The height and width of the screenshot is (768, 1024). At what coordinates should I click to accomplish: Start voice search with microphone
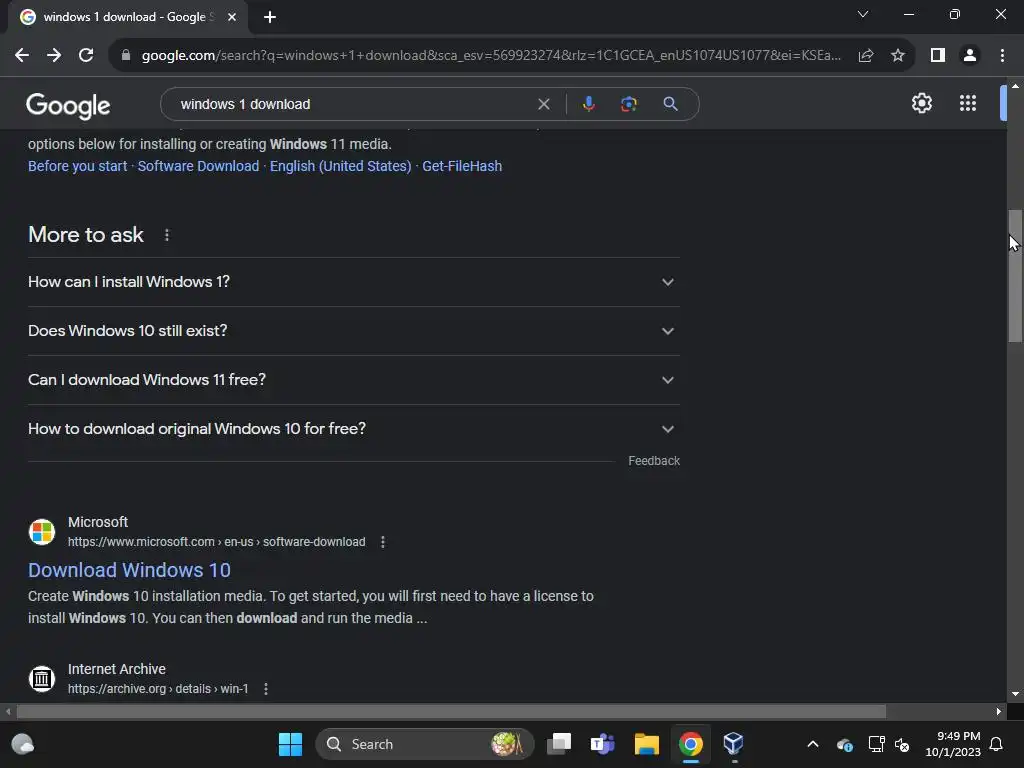[588, 104]
